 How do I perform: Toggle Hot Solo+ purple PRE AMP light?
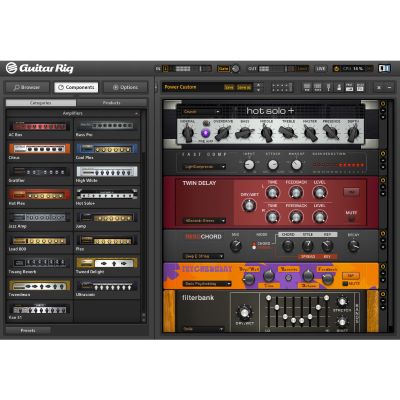click(x=205, y=133)
